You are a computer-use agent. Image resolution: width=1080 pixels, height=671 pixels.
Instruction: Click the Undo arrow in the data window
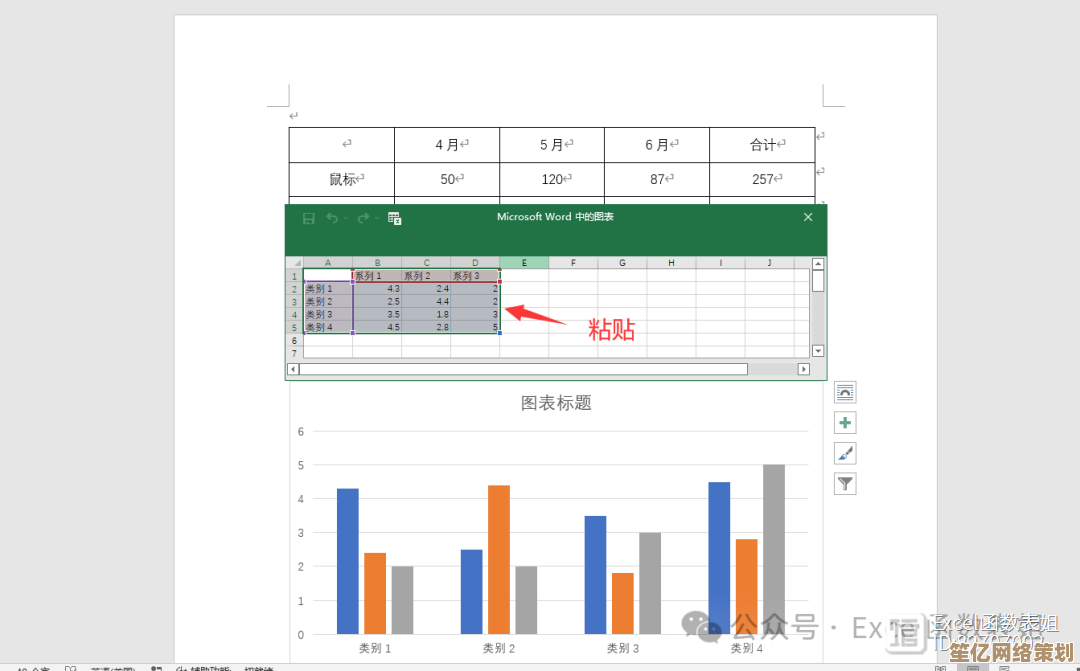pyautogui.click(x=332, y=218)
